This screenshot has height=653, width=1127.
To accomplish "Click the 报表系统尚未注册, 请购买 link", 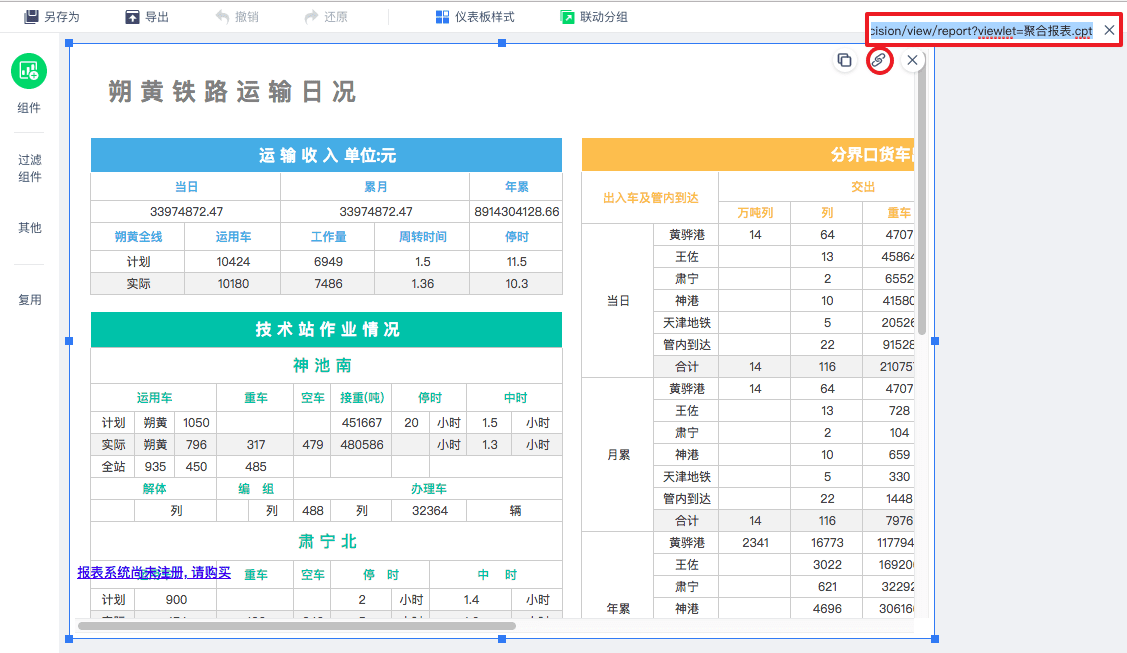I will [x=154, y=573].
